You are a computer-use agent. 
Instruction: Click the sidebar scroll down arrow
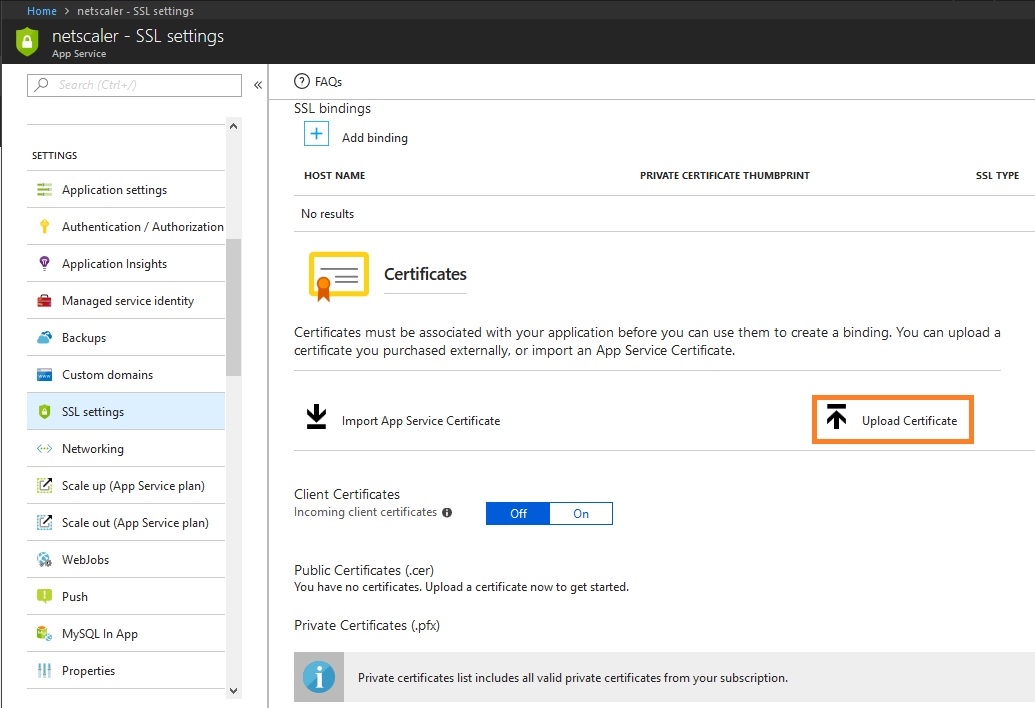click(x=233, y=691)
